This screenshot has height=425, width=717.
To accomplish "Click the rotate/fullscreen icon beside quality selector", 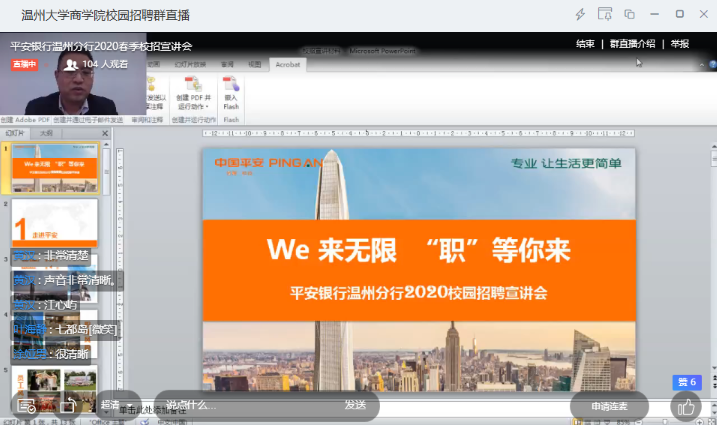I will (x=68, y=405).
